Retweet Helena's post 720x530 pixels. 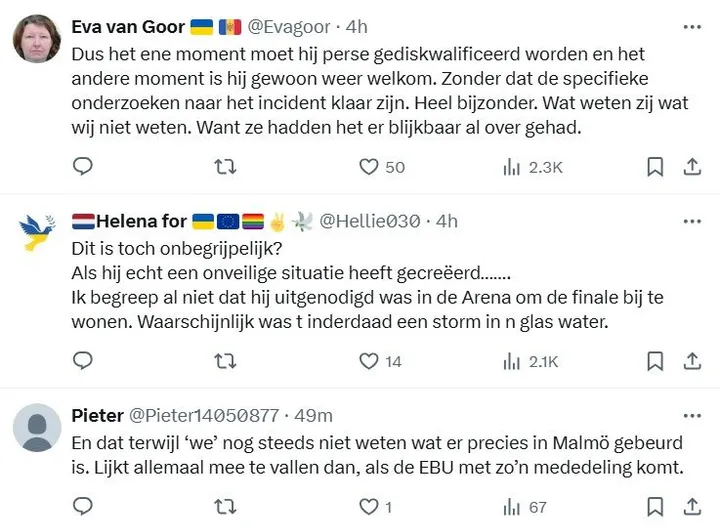pos(226,361)
